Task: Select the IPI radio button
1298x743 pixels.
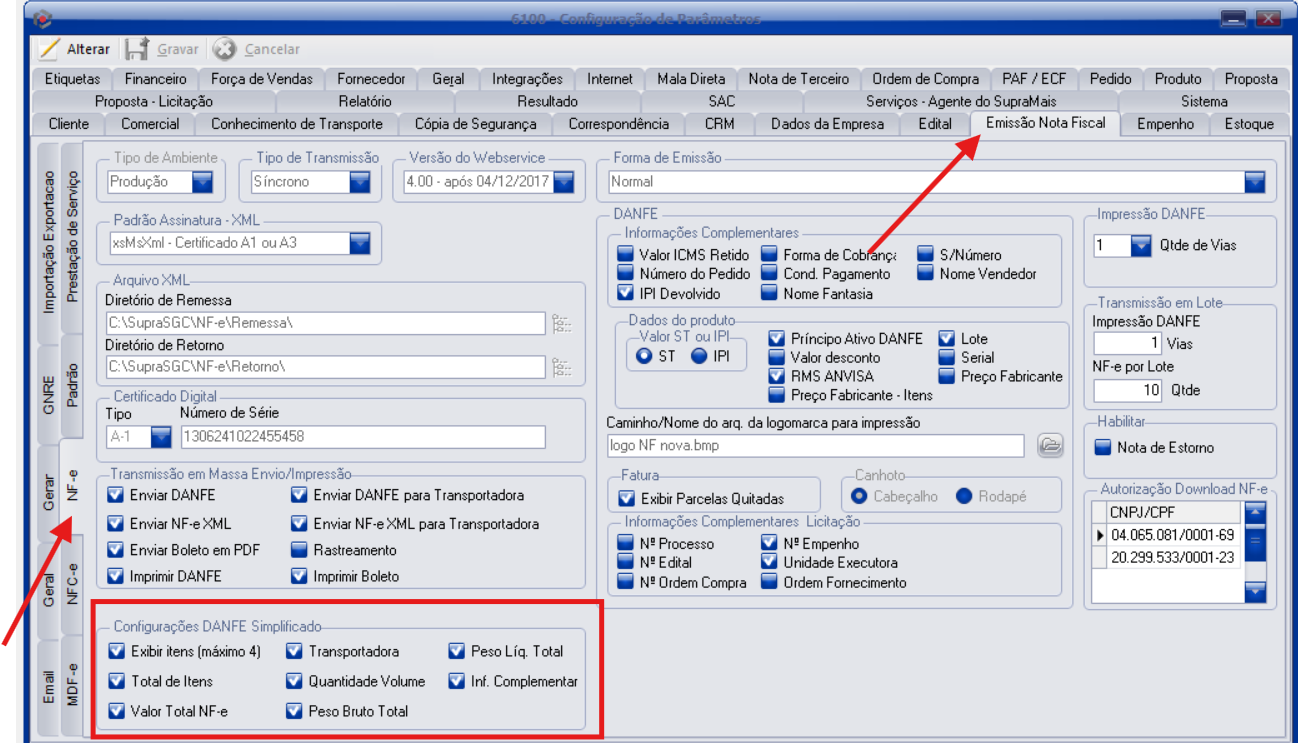Action: coord(699,356)
